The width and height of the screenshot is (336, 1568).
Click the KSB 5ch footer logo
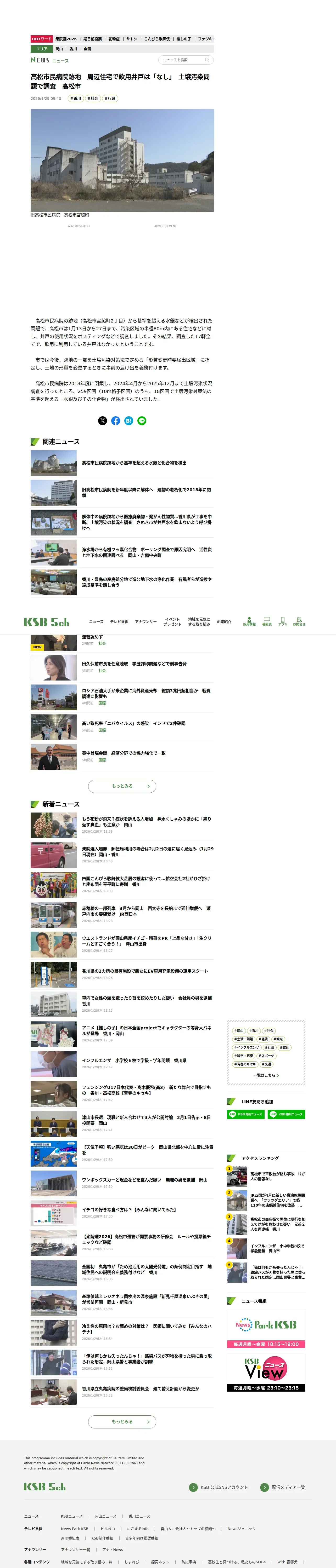coord(44,1486)
